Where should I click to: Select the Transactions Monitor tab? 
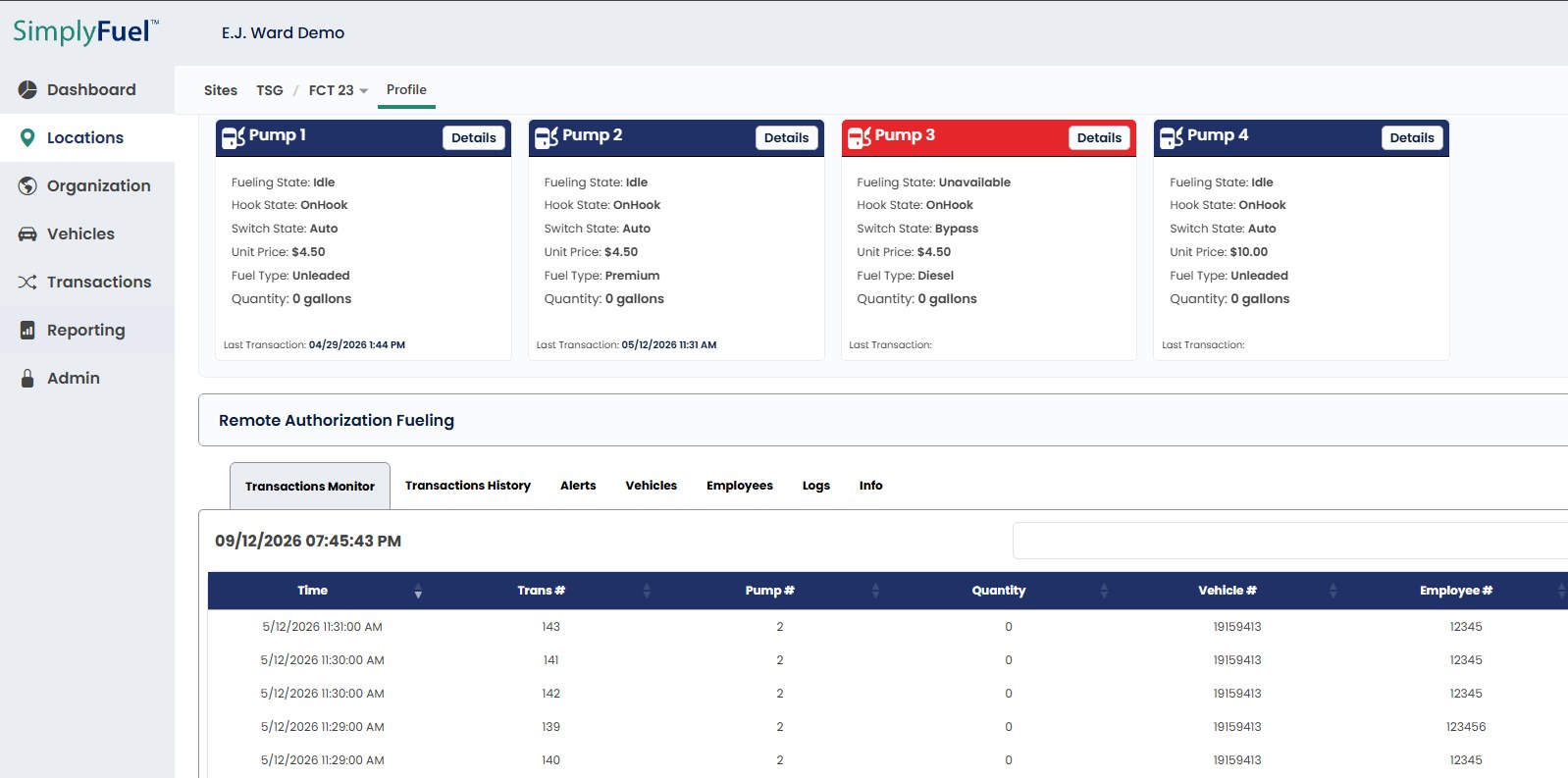pyautogui.click(x=310, y=486)
